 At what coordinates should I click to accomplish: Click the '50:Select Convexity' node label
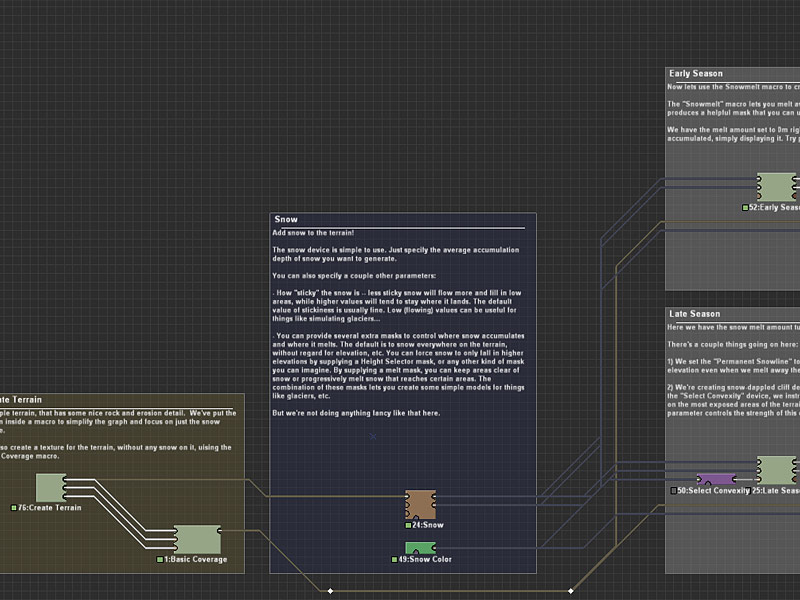pyautogui.click(x=714, y=490)
